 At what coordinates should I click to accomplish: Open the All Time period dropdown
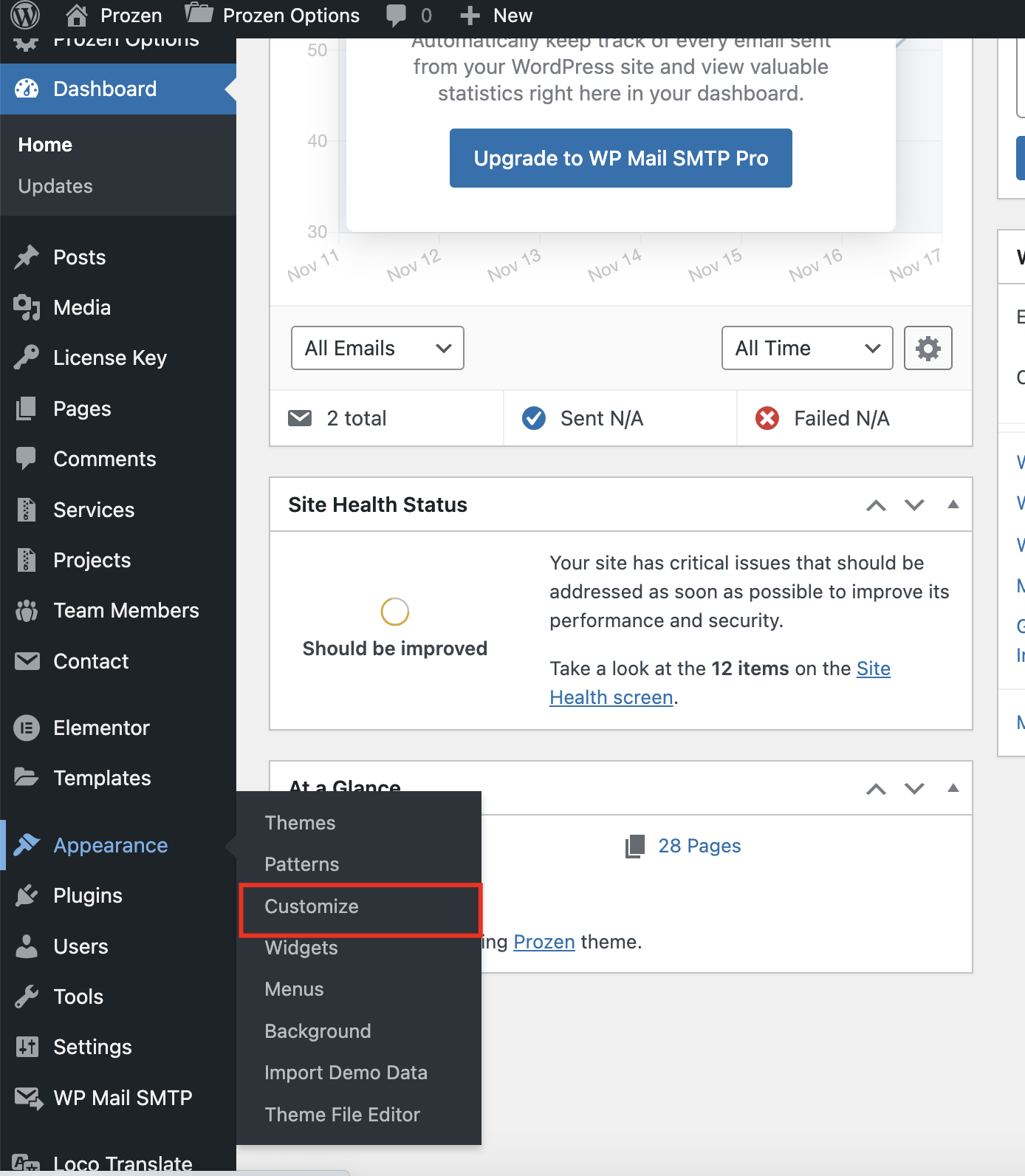pos(806,348)
